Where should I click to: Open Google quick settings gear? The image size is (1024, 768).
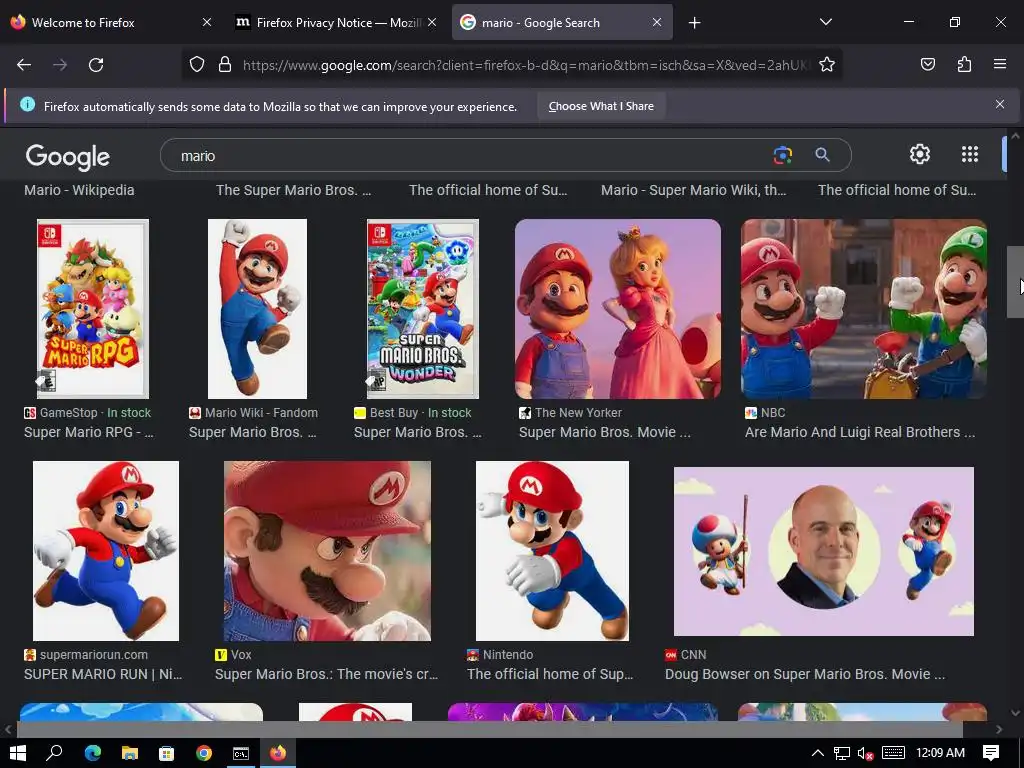coord(920,154)
